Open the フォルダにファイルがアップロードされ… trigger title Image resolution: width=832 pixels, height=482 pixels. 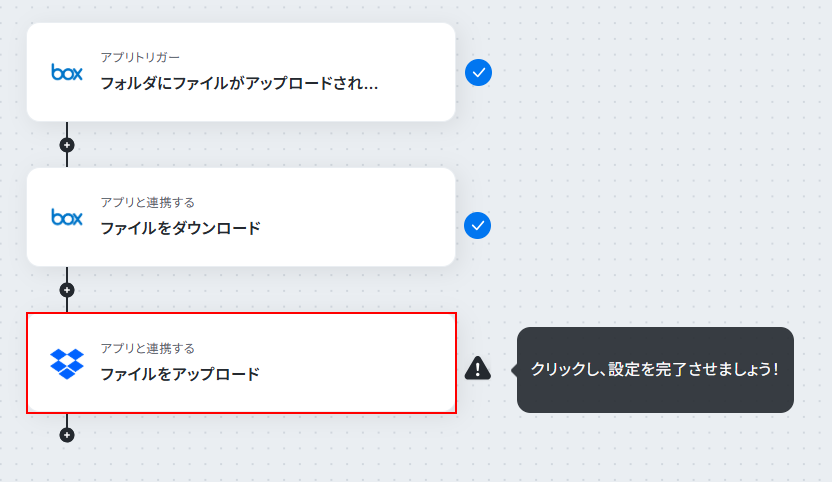coord(239,83)
